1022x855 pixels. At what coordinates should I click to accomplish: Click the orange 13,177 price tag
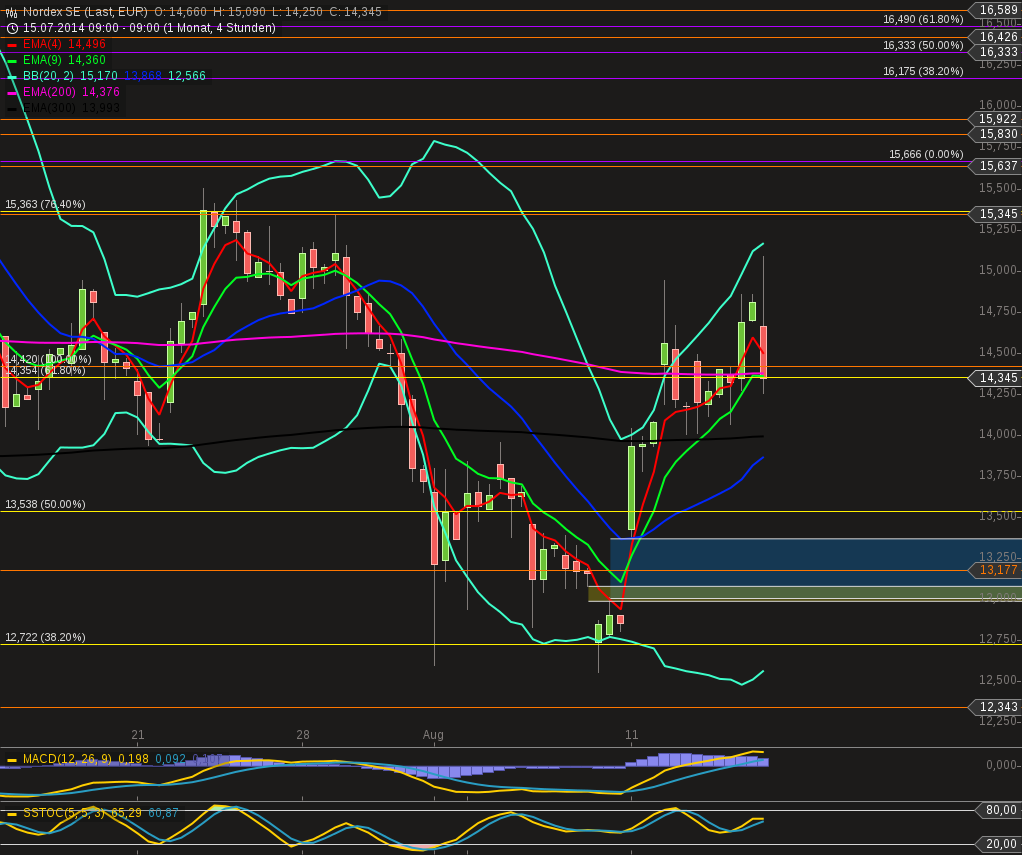[995, 570]
